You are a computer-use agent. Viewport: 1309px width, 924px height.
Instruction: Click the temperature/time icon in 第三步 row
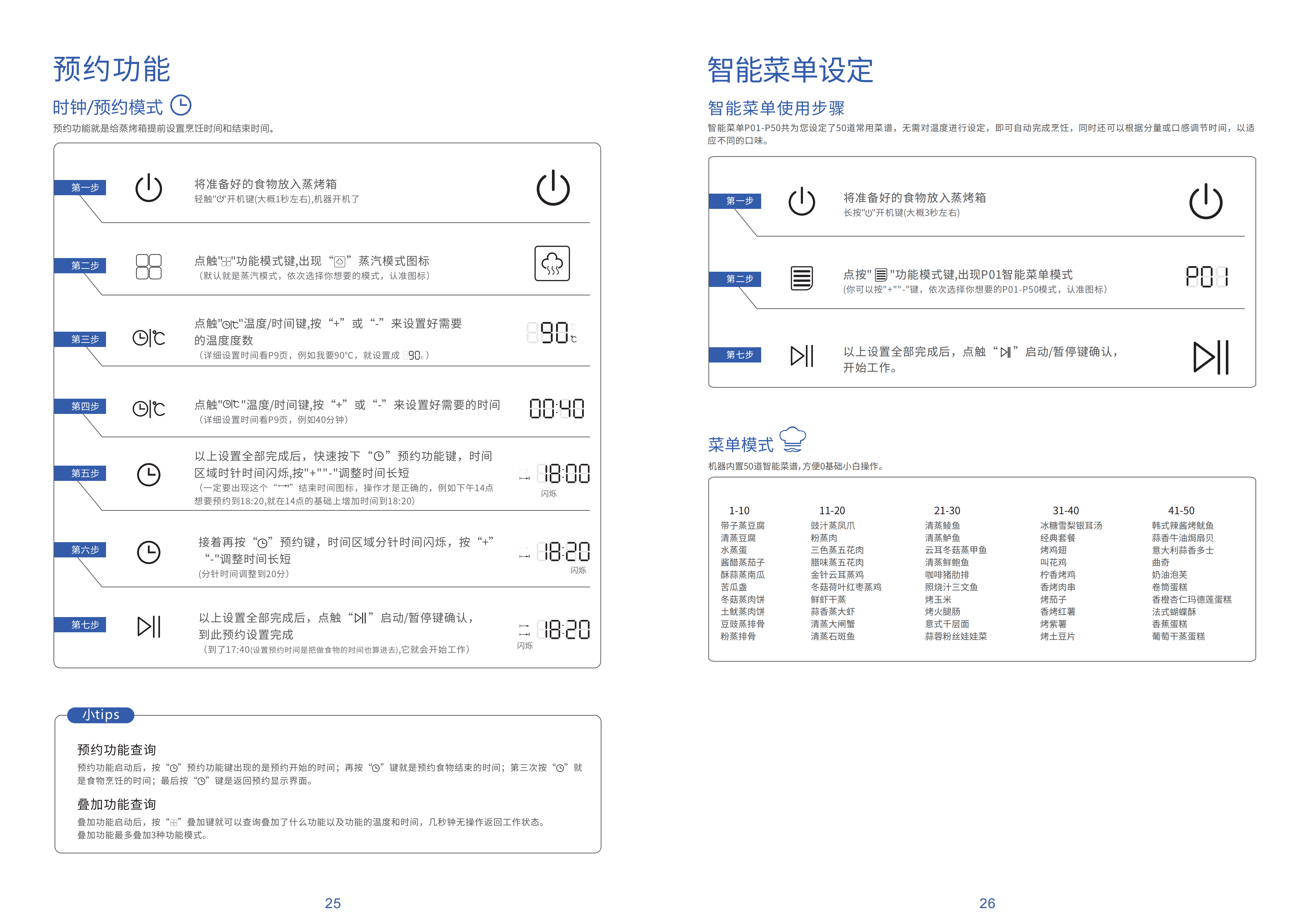click(148, 338)
